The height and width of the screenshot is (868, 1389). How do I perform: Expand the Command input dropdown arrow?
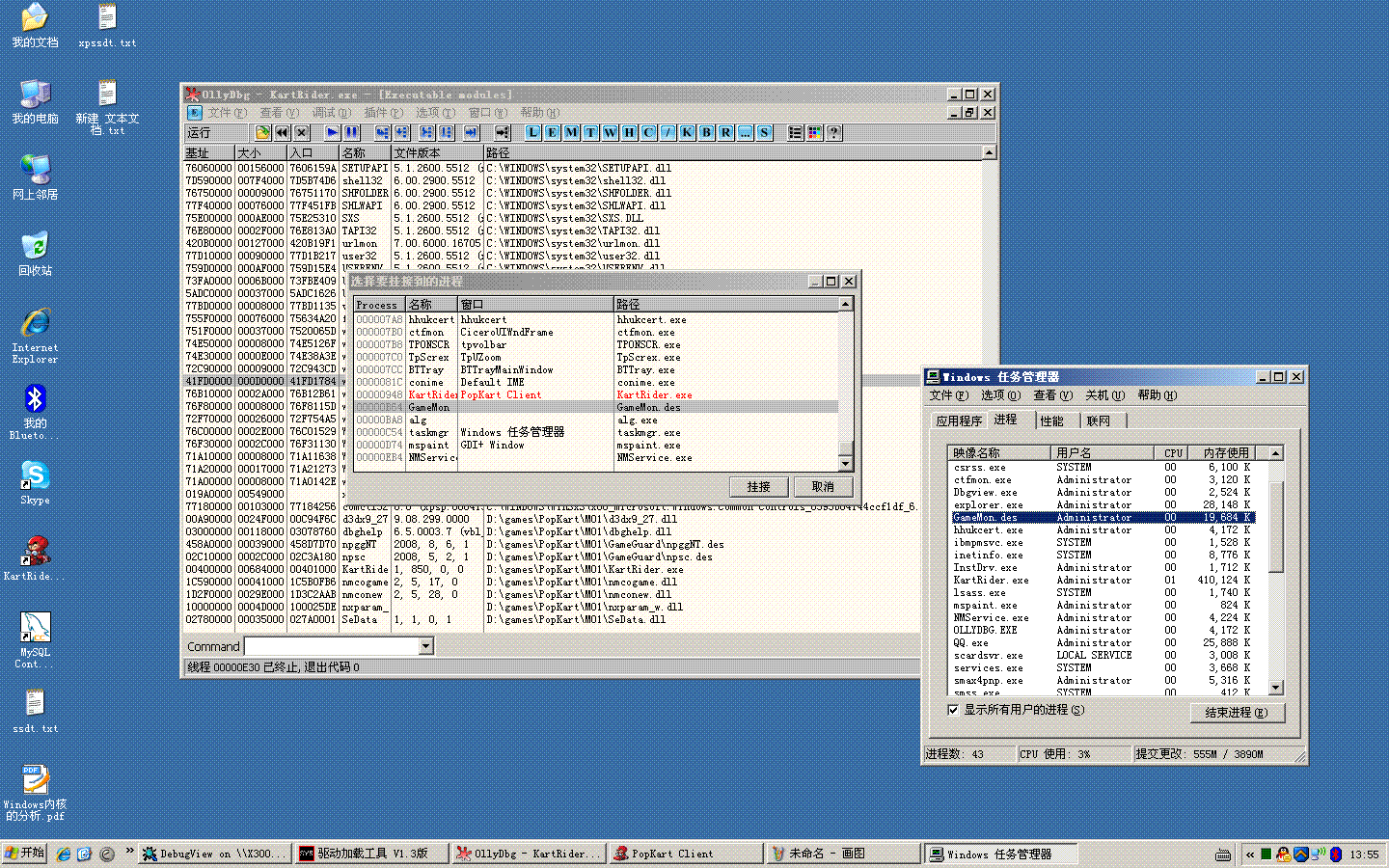(426, 646)
